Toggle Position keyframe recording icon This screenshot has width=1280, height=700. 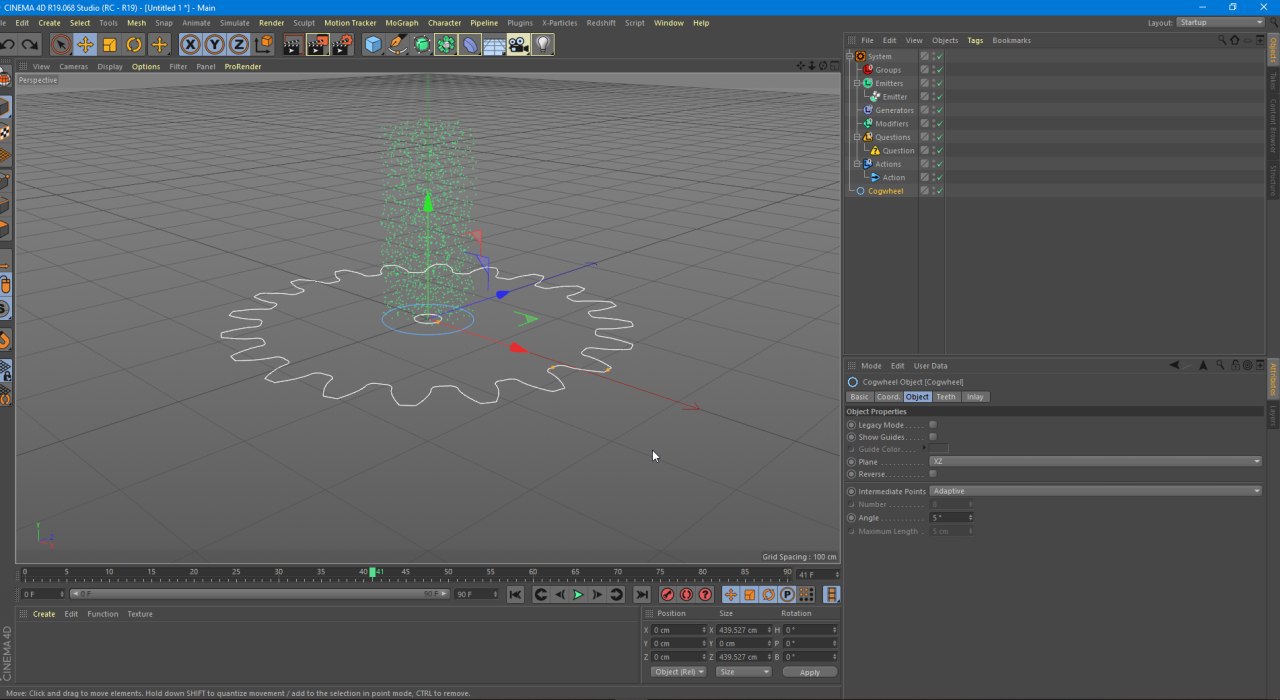tap(731, 594)
